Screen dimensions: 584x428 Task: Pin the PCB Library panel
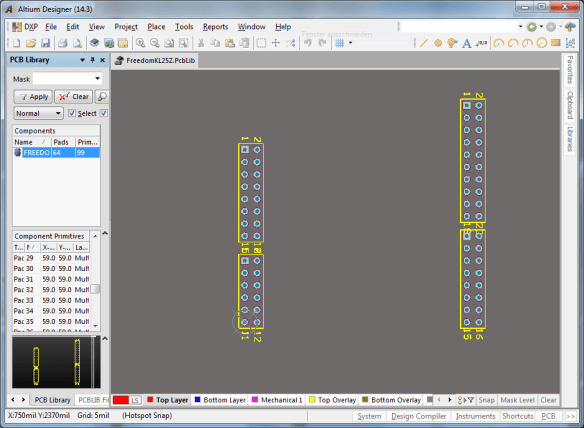click(x=92, y=60)
